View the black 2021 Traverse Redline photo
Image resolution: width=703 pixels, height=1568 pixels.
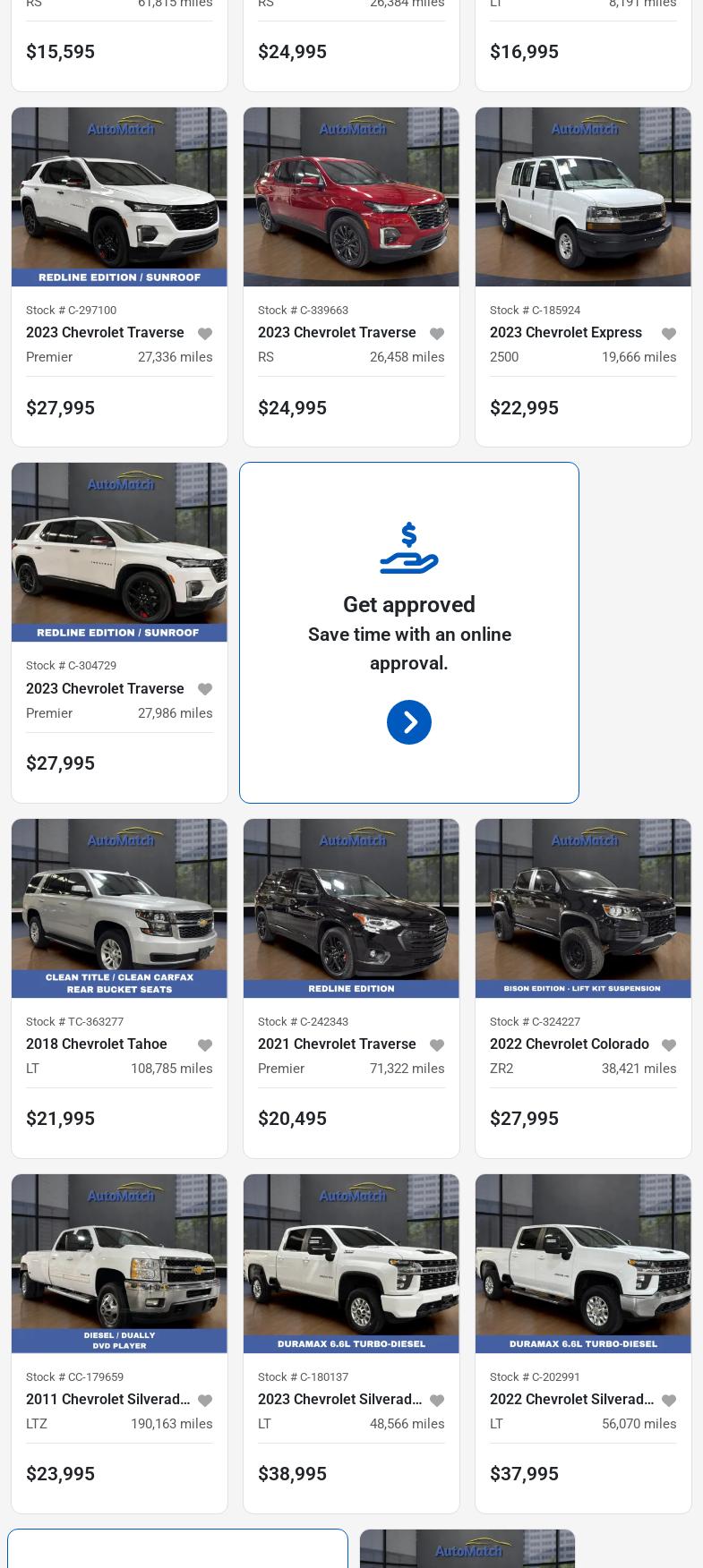coord(351,908)
